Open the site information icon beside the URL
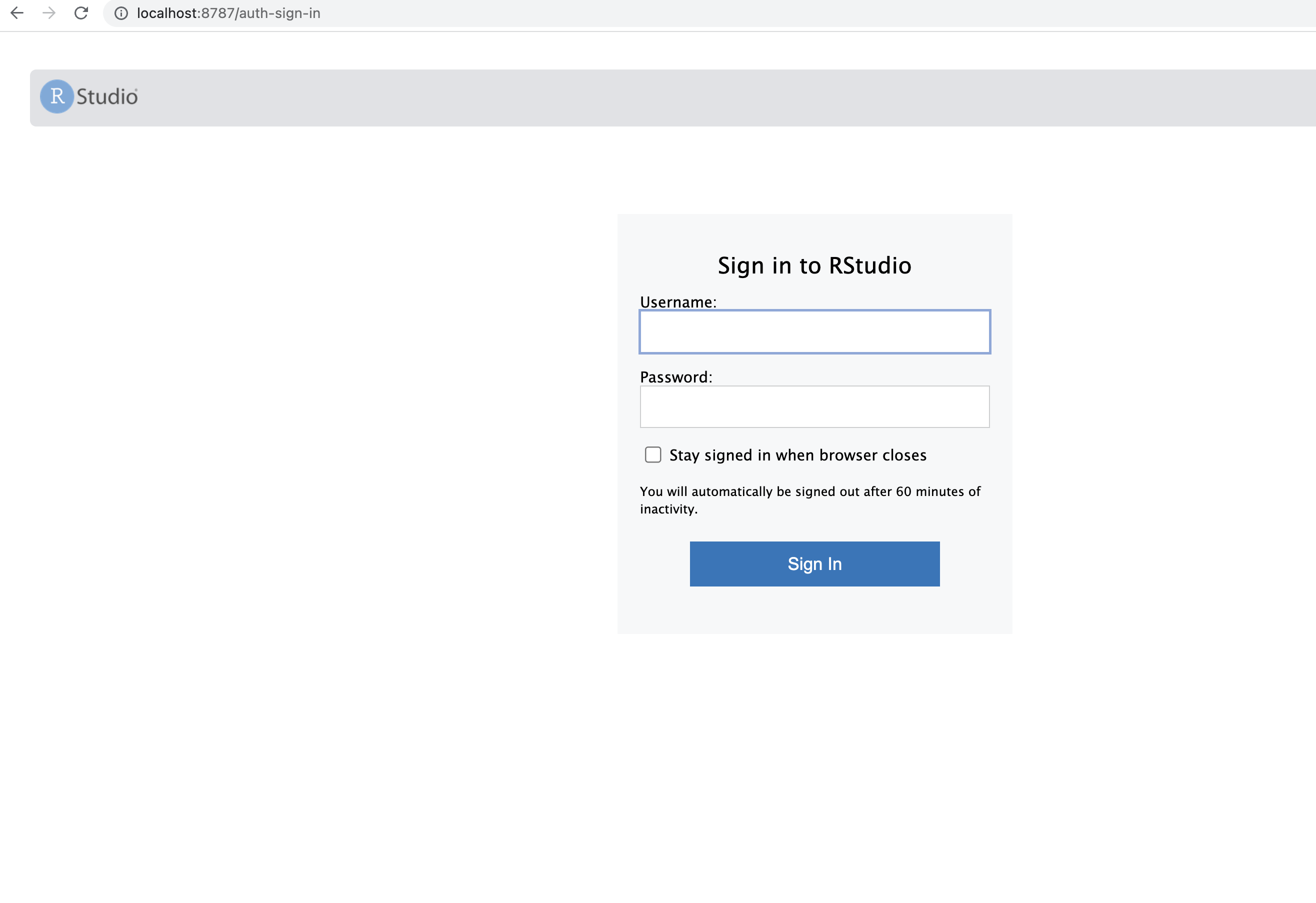This screenshot has width=1316, height=903. click(120, 13)
